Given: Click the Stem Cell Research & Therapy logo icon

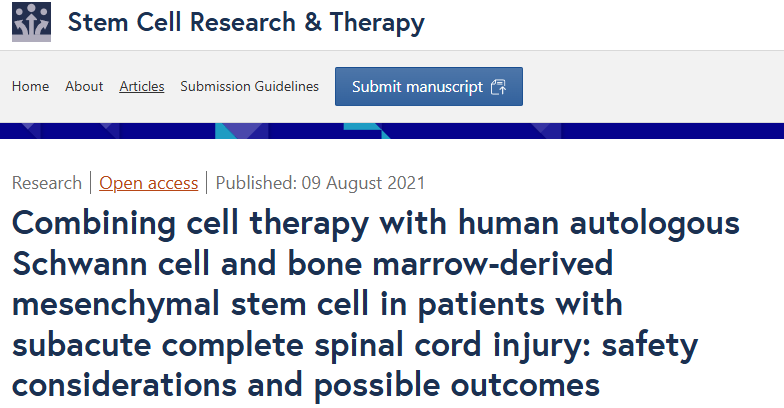Looking at the screenshot, I should tap(31, 22).
